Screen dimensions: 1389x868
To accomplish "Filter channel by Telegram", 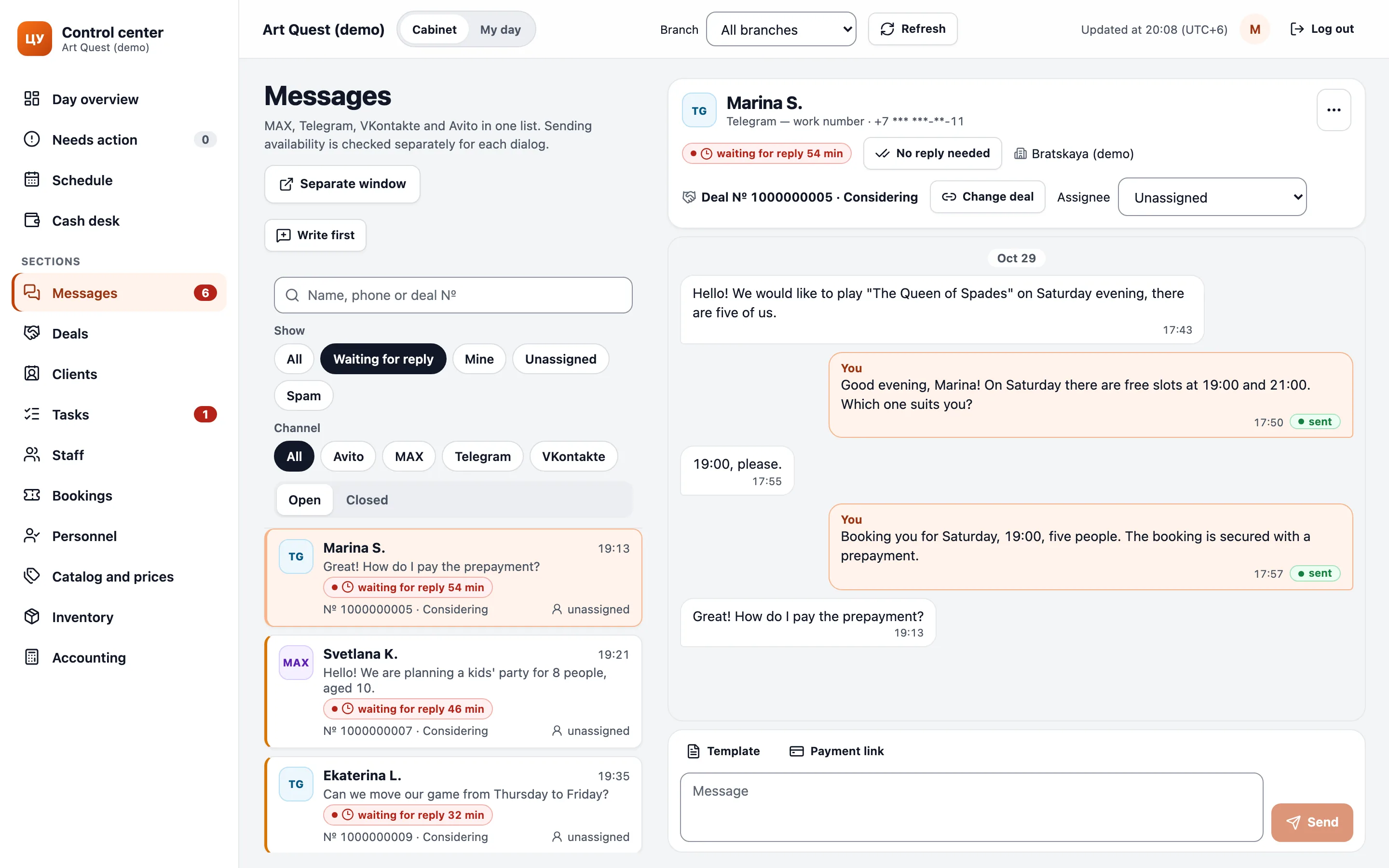I will tap(482, 456).
